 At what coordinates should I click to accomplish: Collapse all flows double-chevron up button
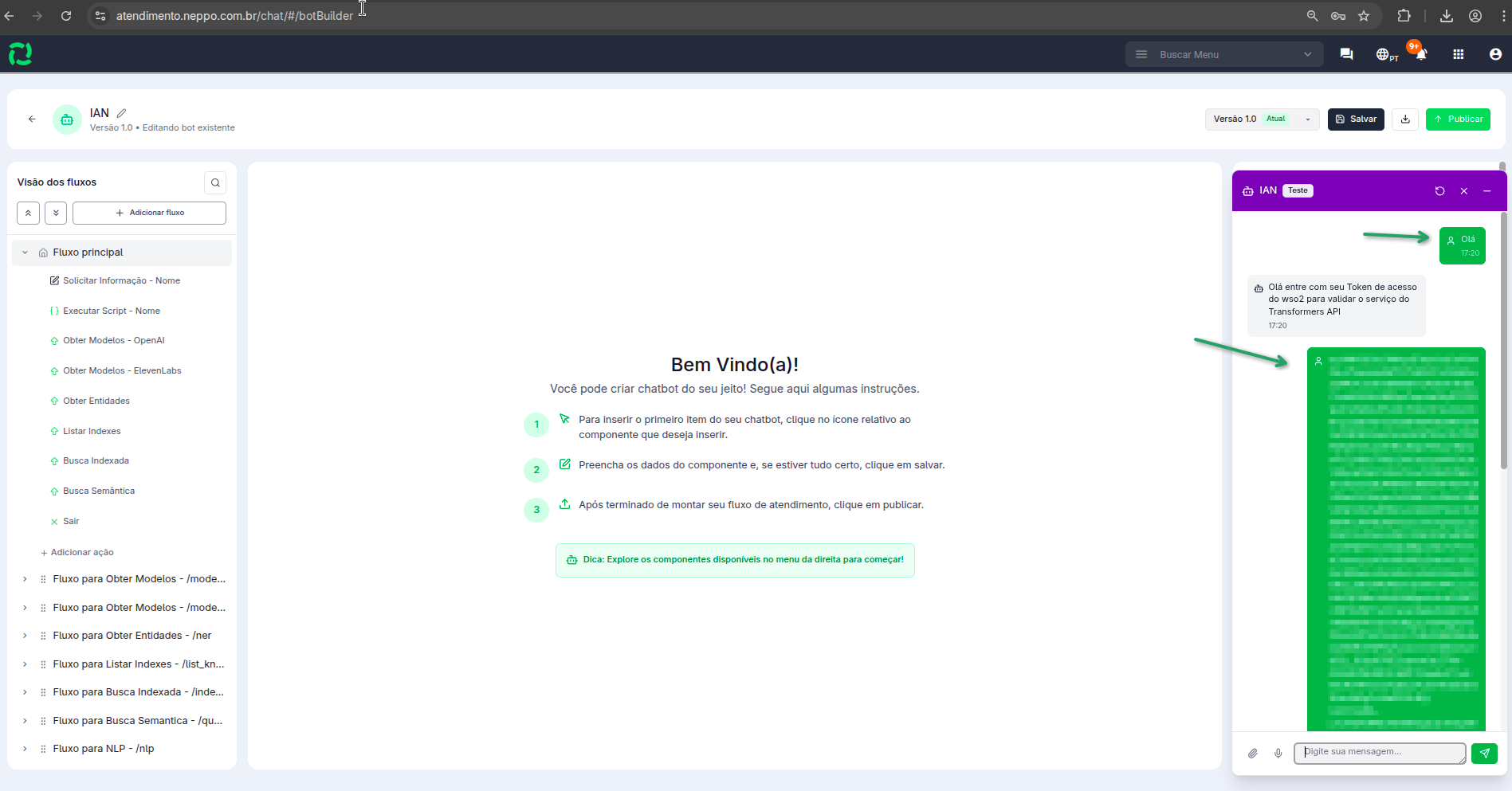28,213
